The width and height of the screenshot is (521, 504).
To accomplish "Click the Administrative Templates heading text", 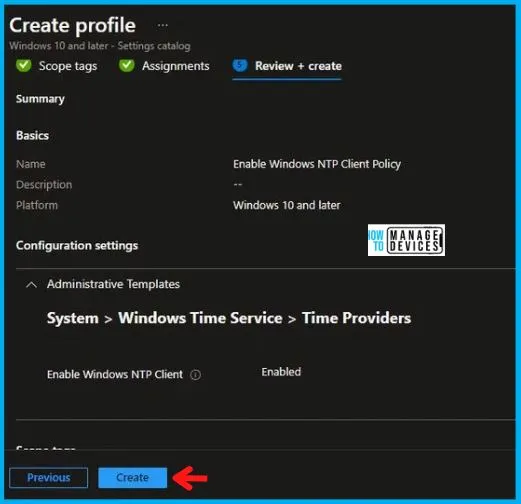I will coord(113,284).
